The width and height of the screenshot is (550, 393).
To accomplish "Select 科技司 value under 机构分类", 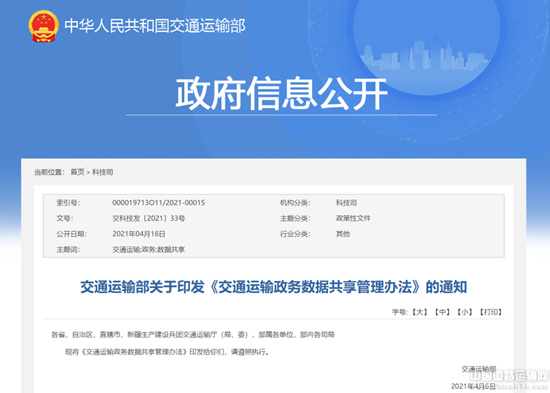I will (x=346, y=202).
